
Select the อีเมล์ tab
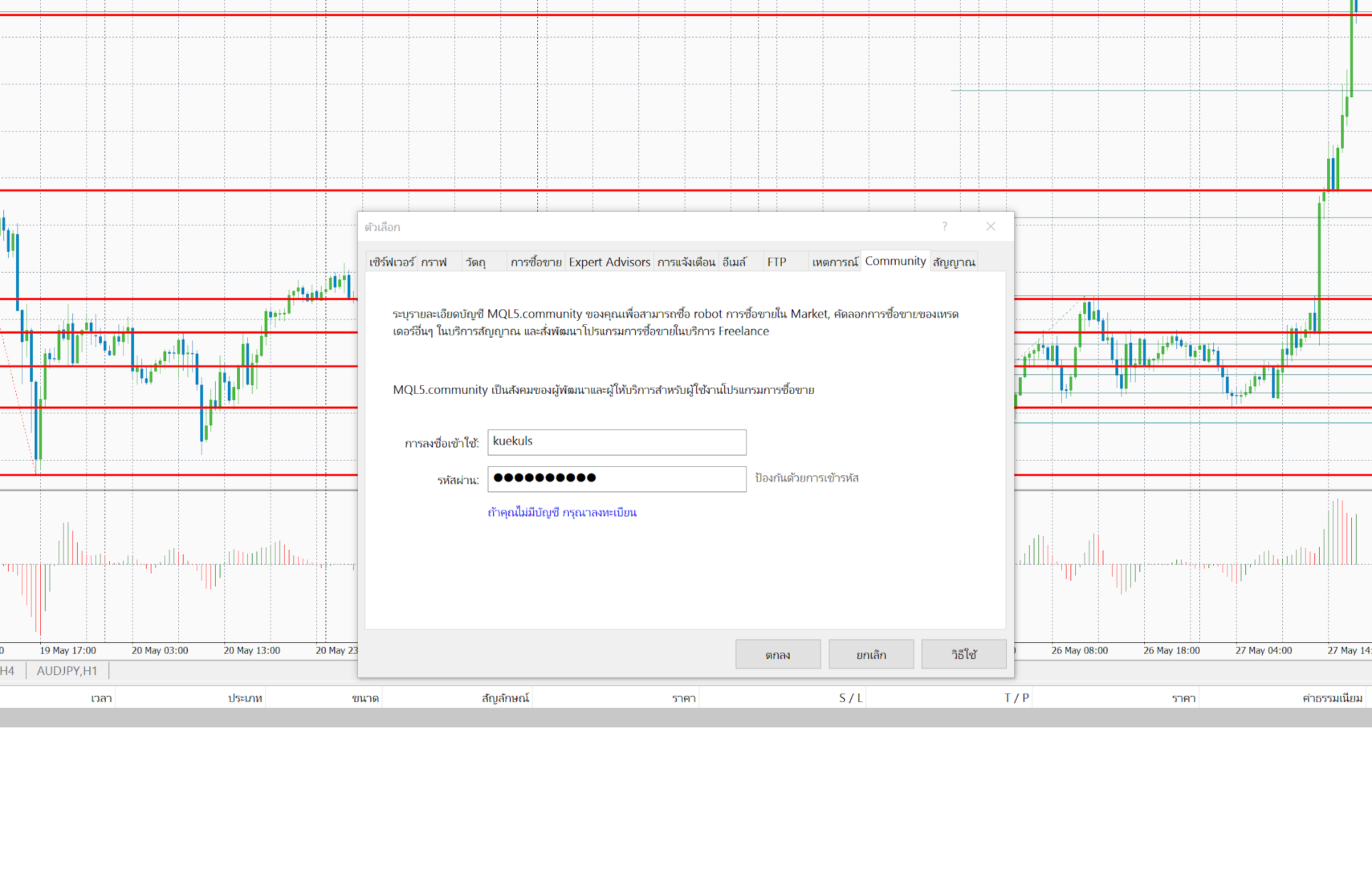[734, 262]
